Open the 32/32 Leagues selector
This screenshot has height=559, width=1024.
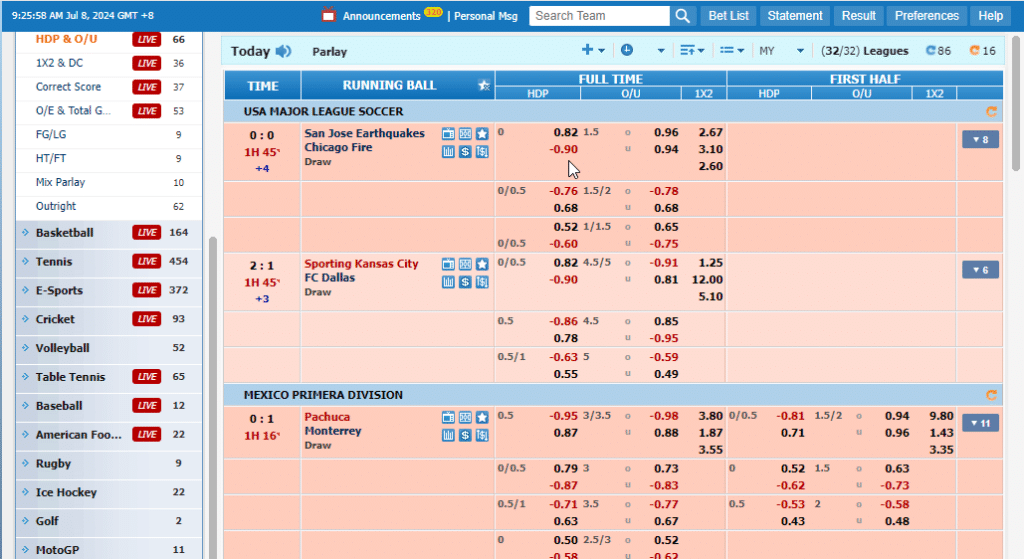click(865, 51)
